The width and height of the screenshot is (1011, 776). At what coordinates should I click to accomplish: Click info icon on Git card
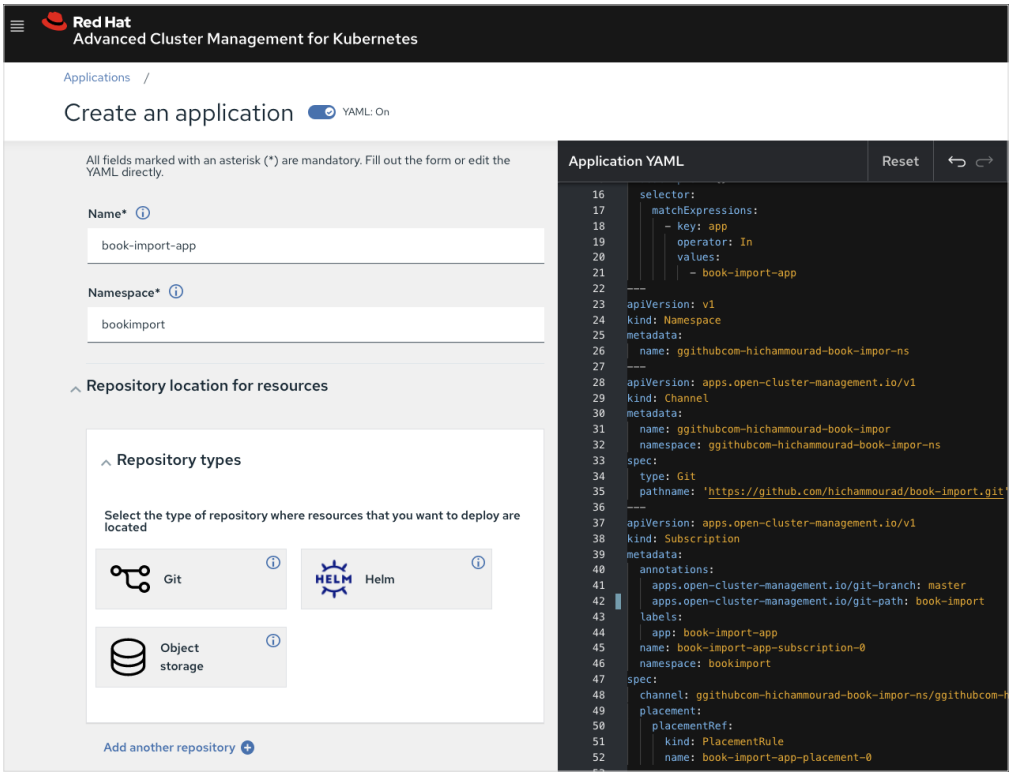[x=273, y=563]
